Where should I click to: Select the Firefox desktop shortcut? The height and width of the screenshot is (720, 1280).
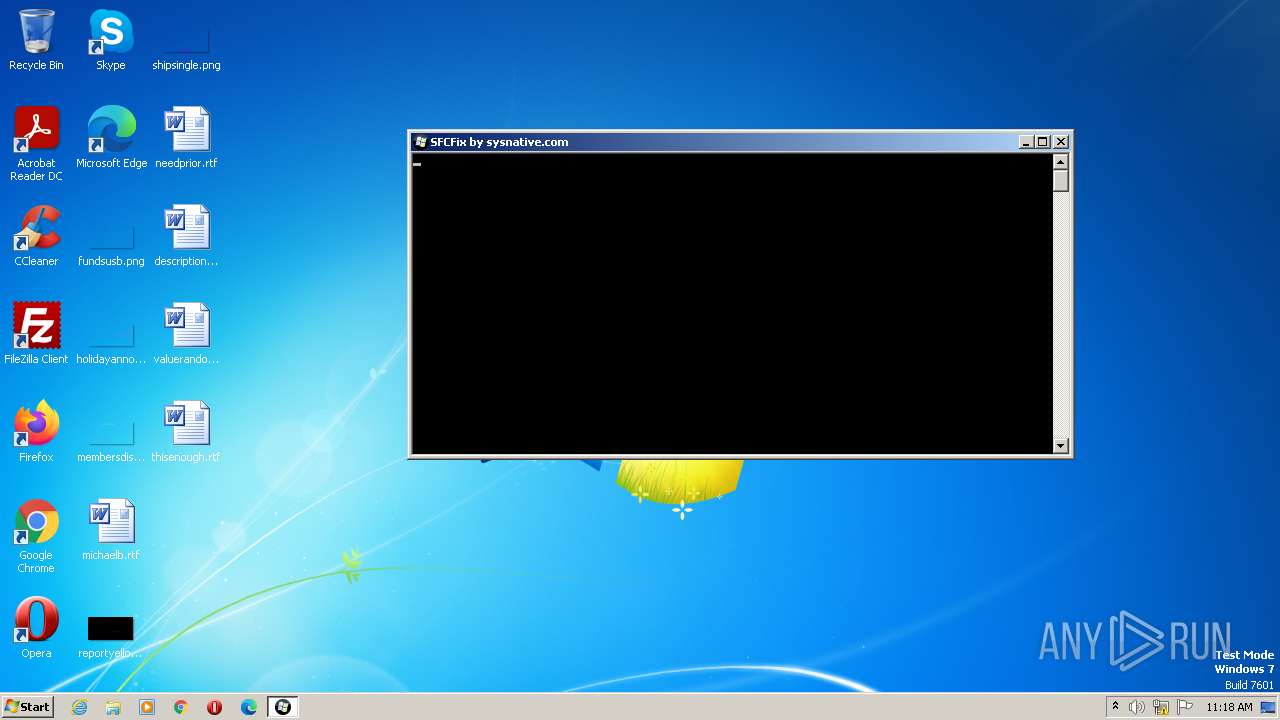[36, 432]
